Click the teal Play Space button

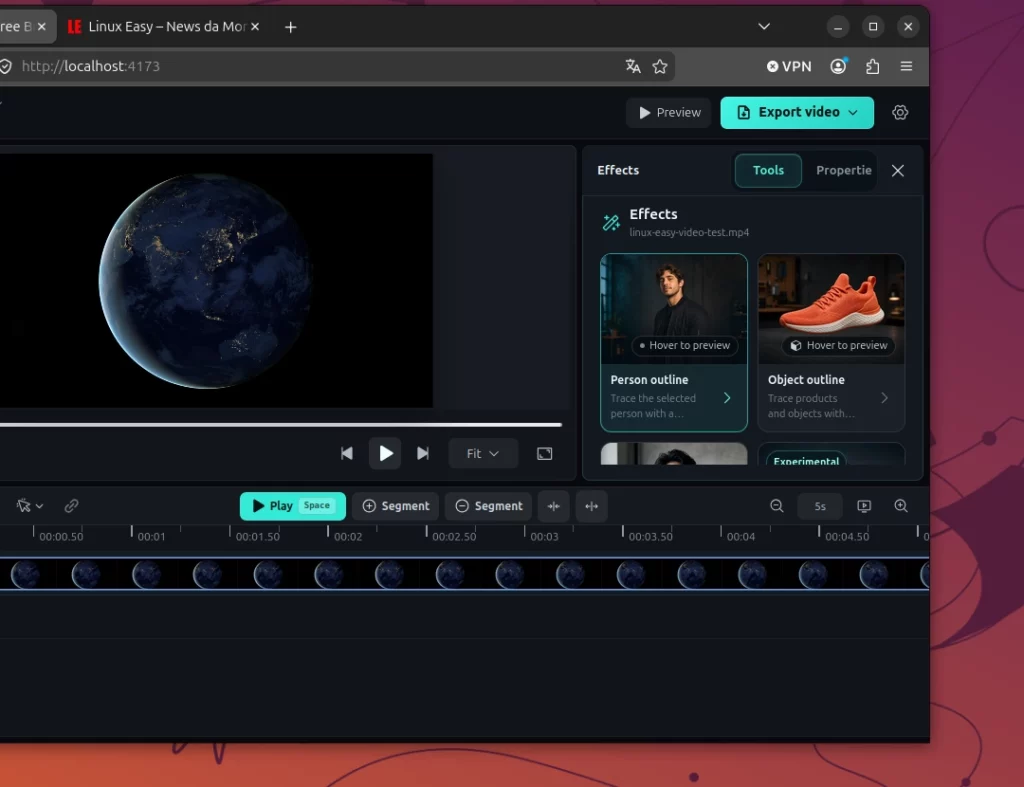[x=293, y=506]
